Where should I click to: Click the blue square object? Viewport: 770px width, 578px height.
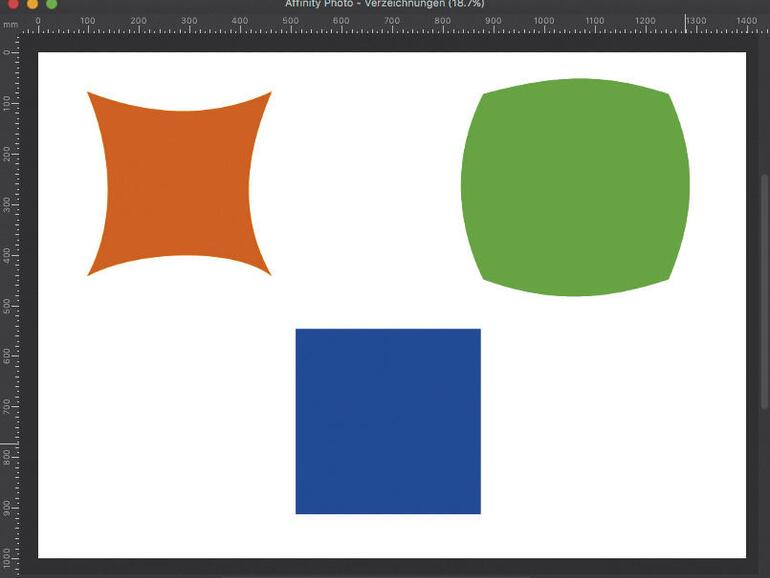coord(388,421)
